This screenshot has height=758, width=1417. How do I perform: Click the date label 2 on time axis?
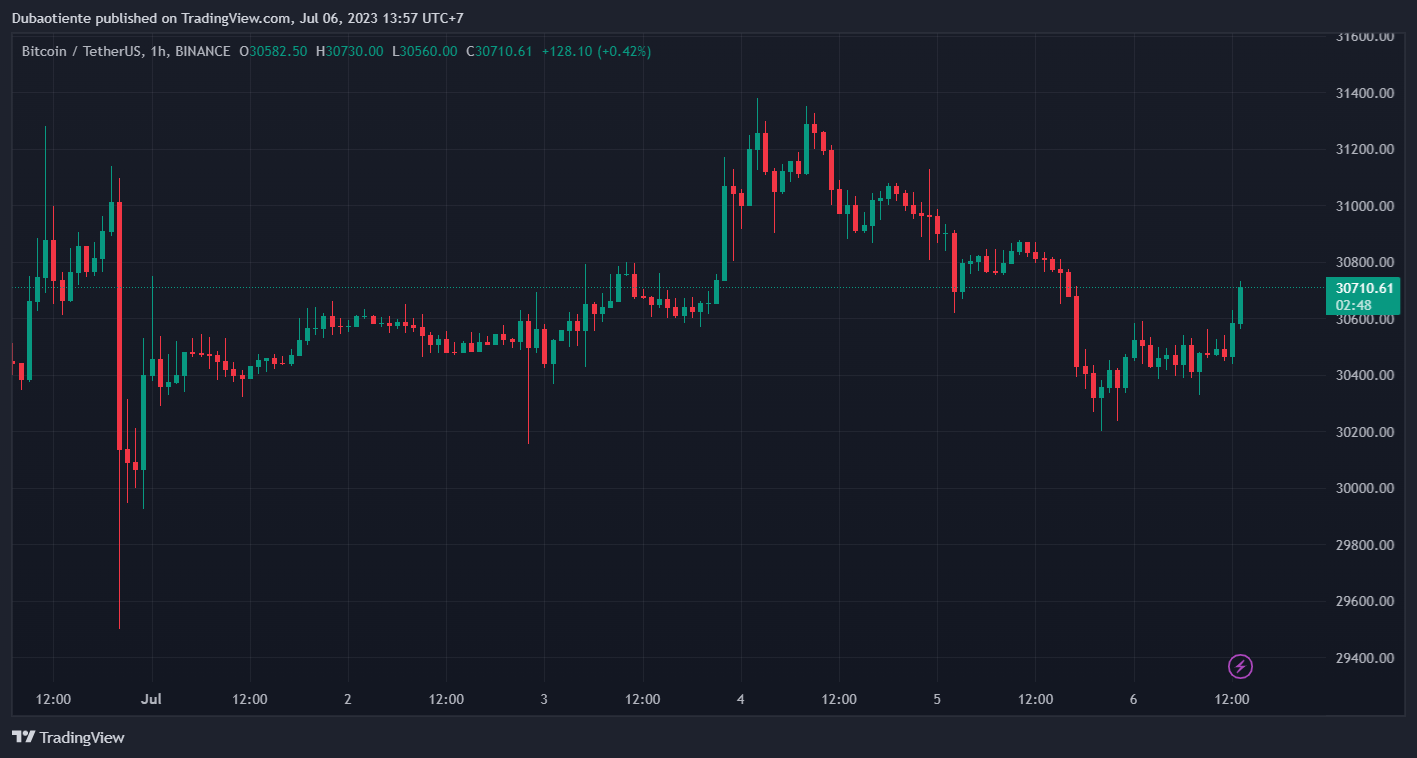click(347, 699)
